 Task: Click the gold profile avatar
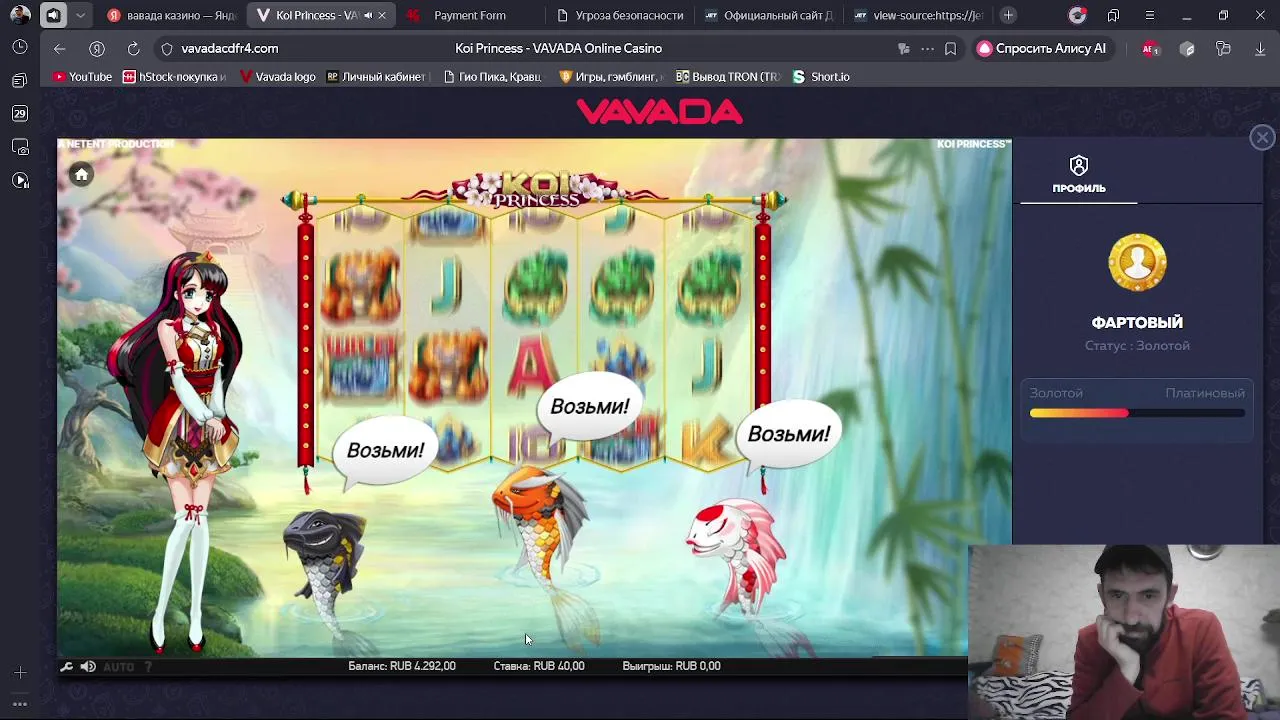(1137, 263)
